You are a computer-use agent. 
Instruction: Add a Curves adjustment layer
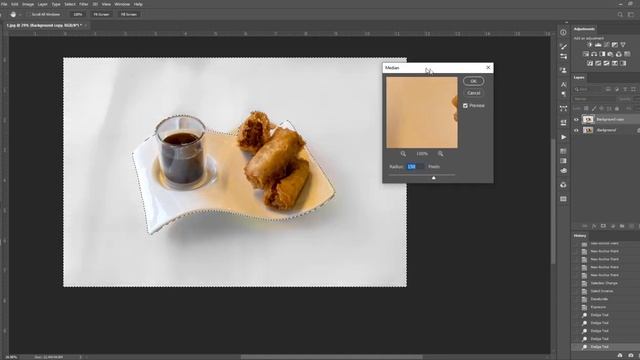[x=606, y=44]
